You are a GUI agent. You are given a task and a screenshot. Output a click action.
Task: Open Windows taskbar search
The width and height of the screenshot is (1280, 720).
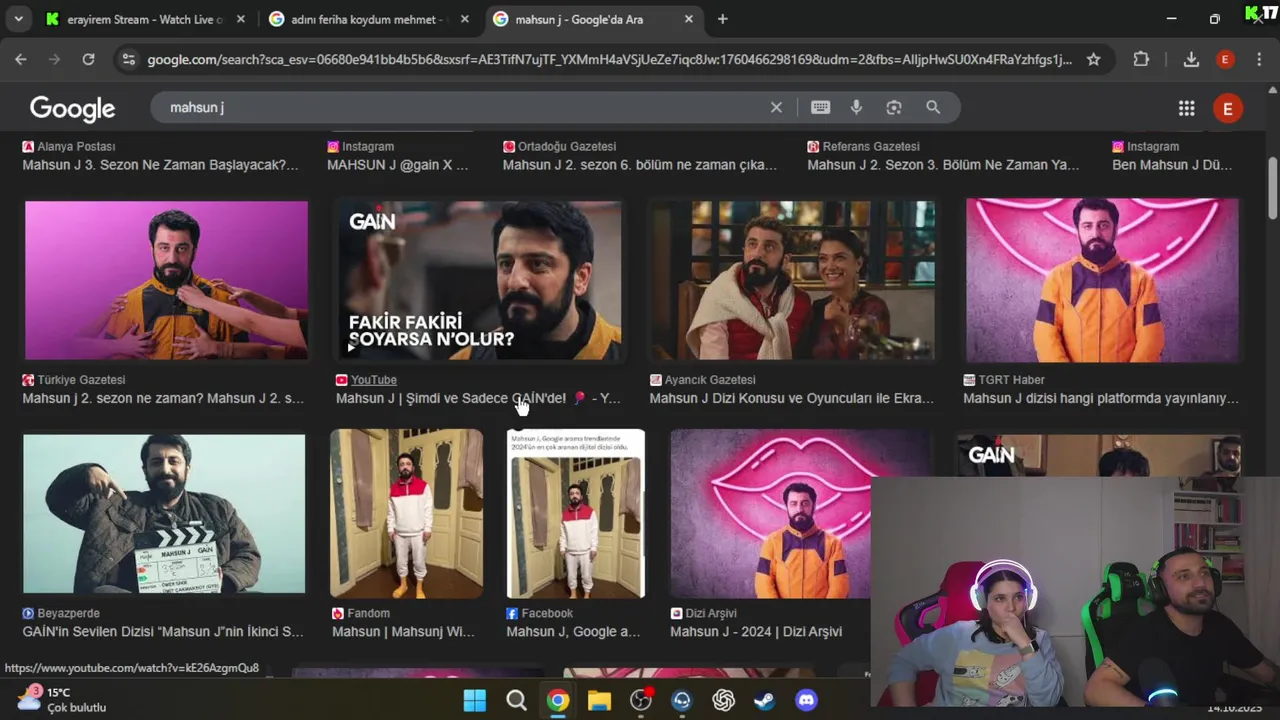tap(516, 700)
